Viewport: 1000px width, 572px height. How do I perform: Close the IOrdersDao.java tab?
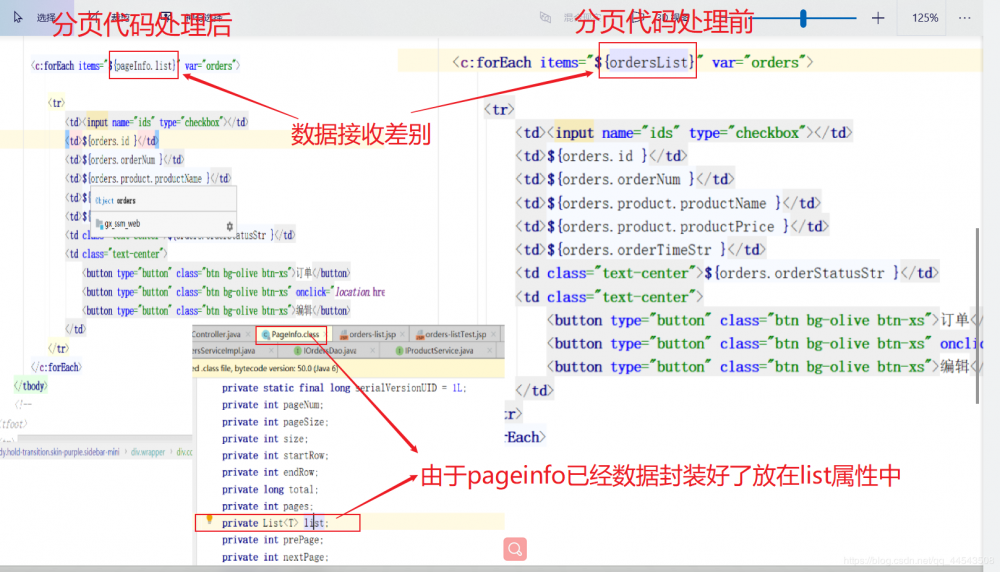pyautogui.click(x=373, y=351)
